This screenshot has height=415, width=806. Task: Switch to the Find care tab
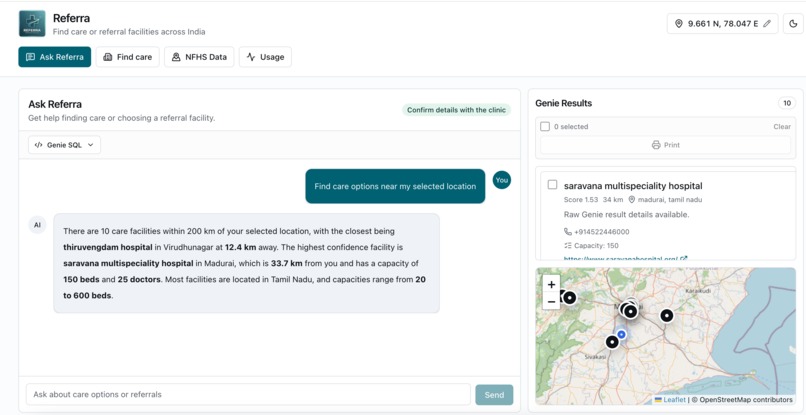pyautogui.click(x=127, y=57)
